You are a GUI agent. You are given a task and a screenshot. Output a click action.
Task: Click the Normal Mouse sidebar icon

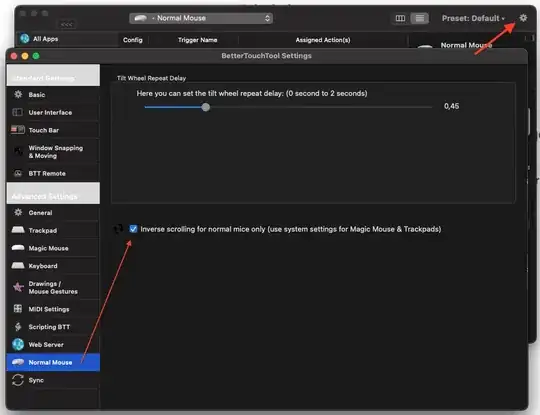coord(18,362)
